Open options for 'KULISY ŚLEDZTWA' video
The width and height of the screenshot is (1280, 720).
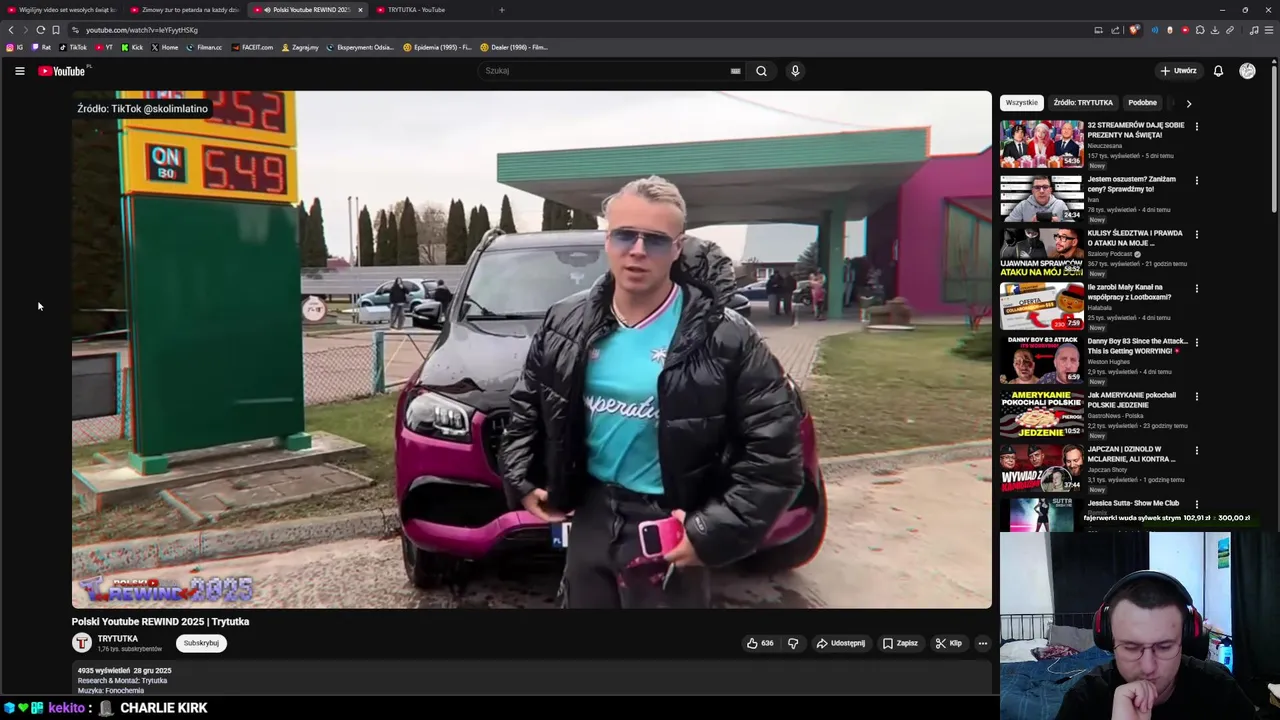coord(1196,234)
